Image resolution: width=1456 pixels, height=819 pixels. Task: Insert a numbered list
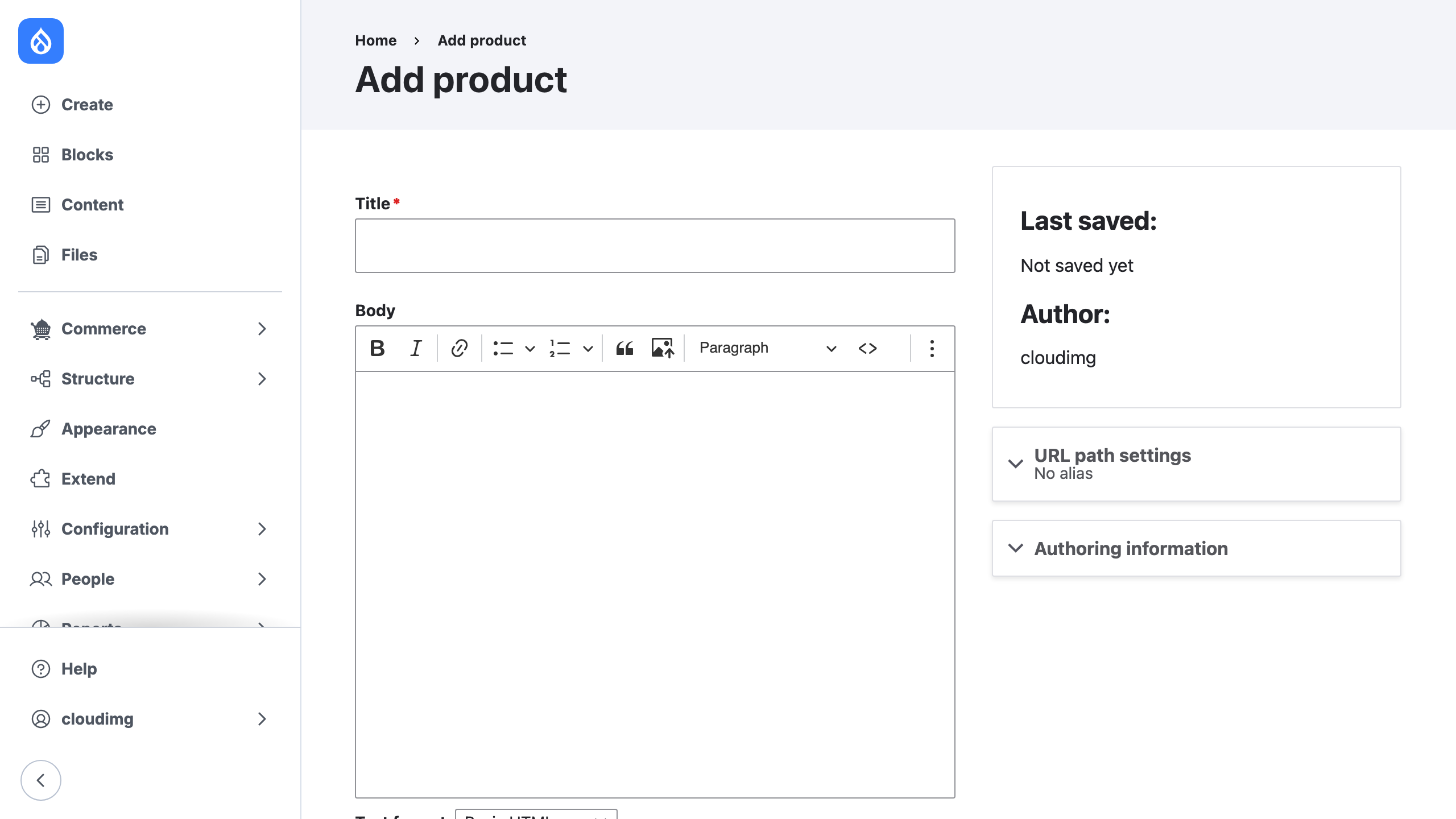pos(560,348)
